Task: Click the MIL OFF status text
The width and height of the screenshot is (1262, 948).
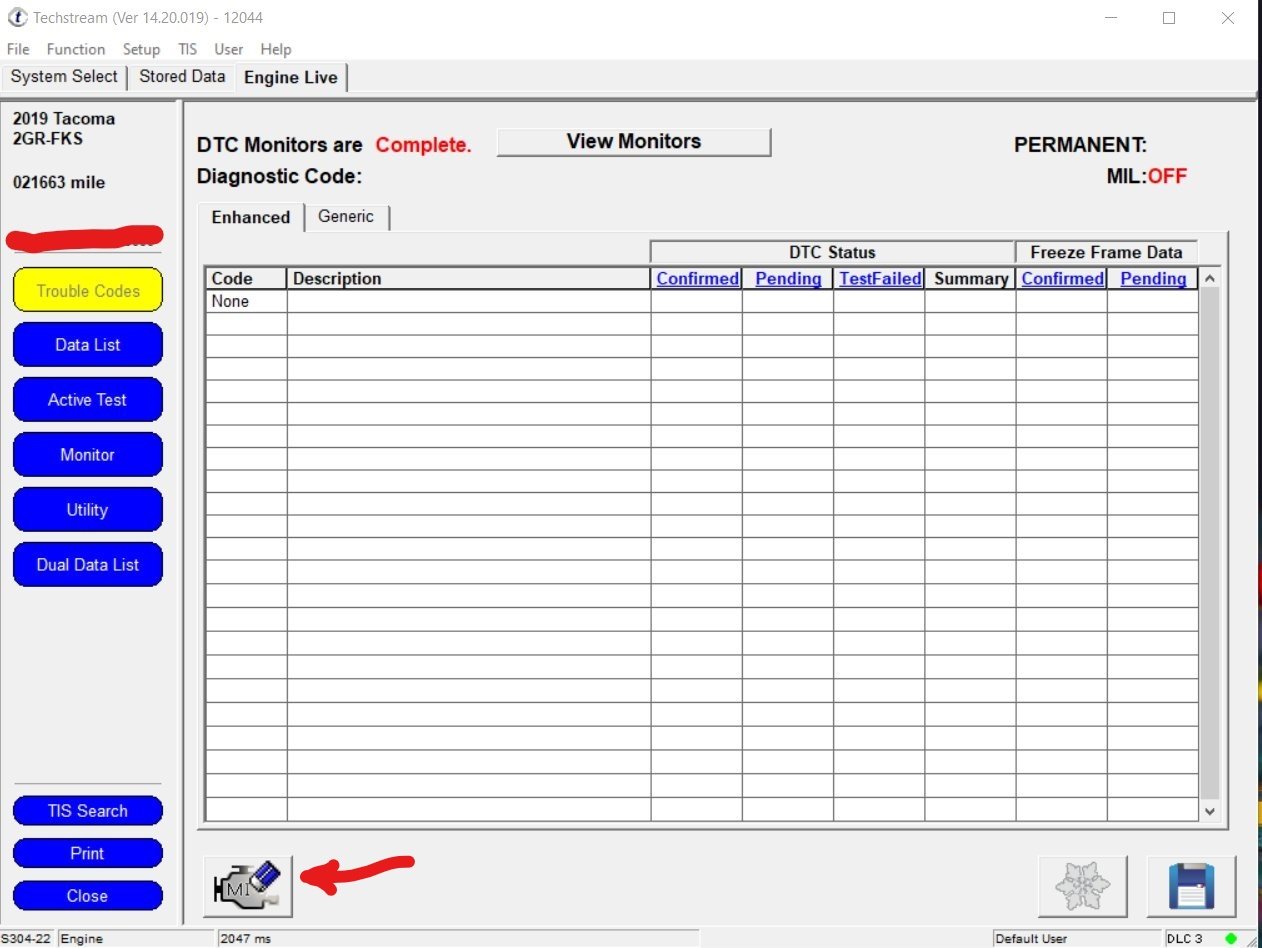Action: (1147, 177)
